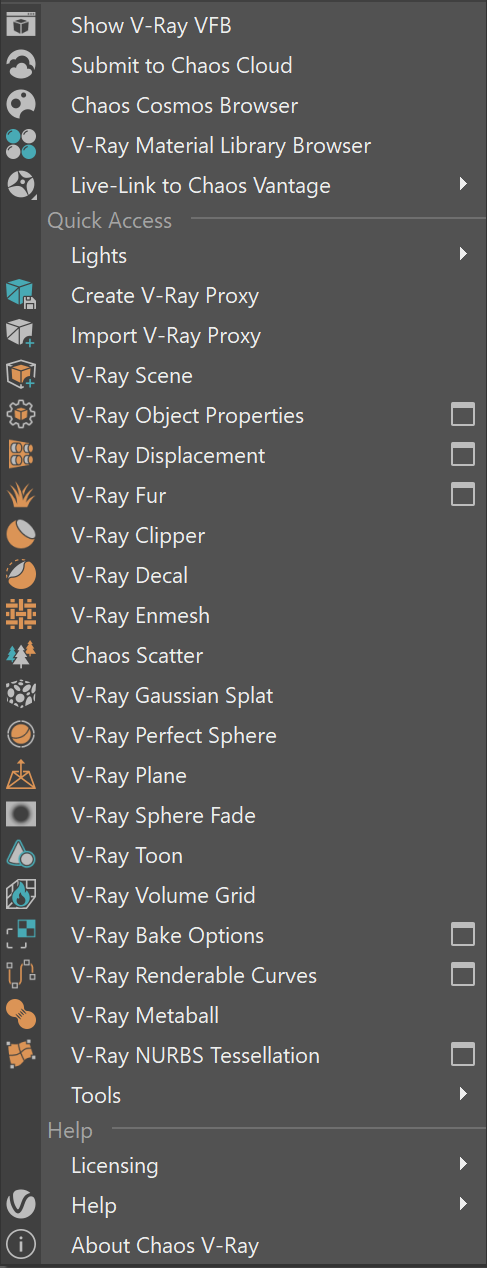Viewport: 487px width, 1268px height.
Task: Open V-Ray Displacement option box
Action: 462,455
